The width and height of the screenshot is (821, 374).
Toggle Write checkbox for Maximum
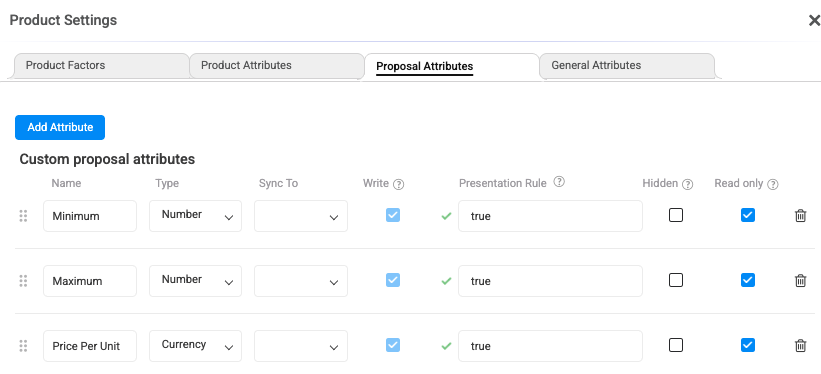coord(393,280)
